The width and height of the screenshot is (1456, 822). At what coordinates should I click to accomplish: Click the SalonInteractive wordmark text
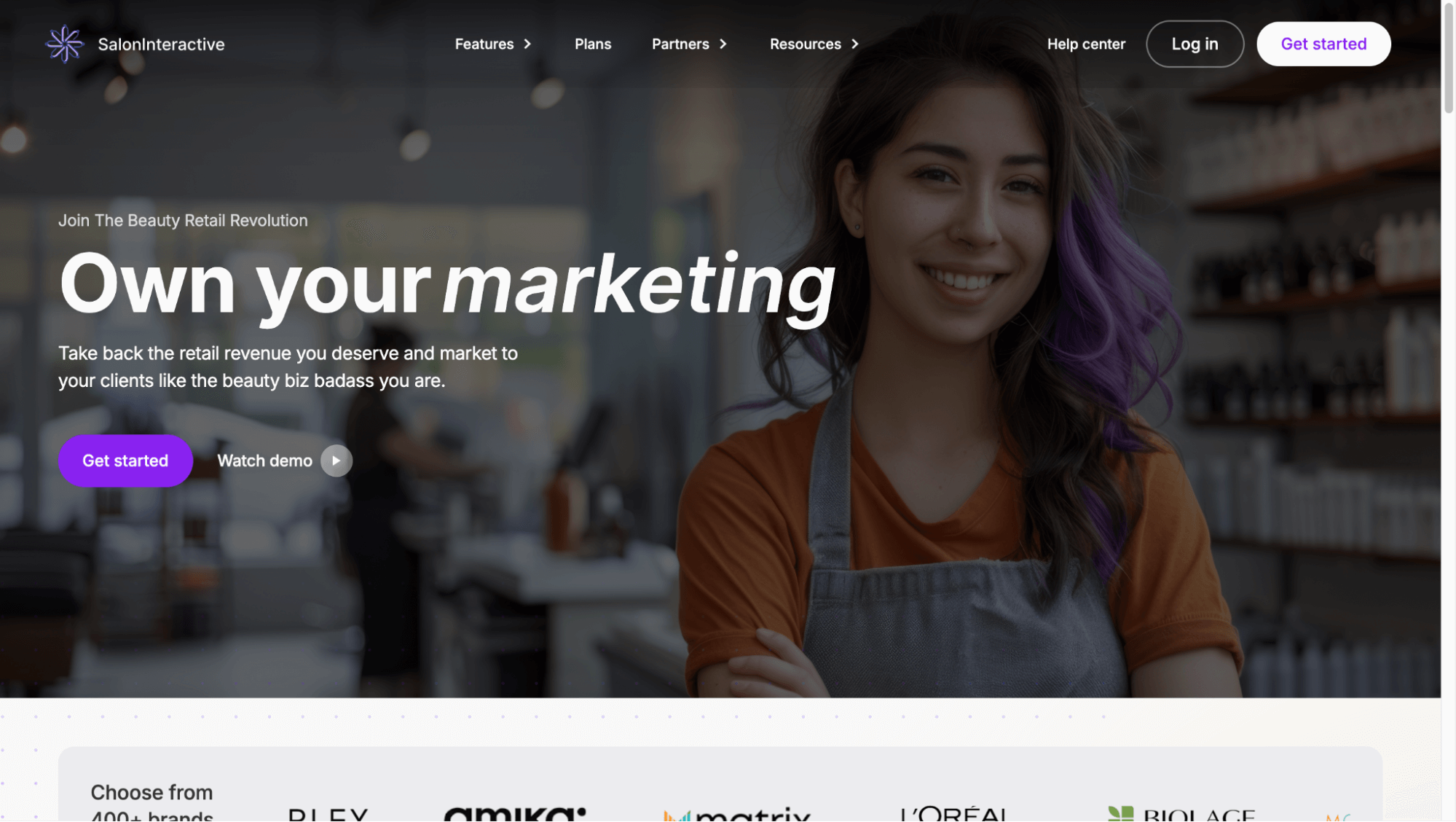tap(161, 44)
